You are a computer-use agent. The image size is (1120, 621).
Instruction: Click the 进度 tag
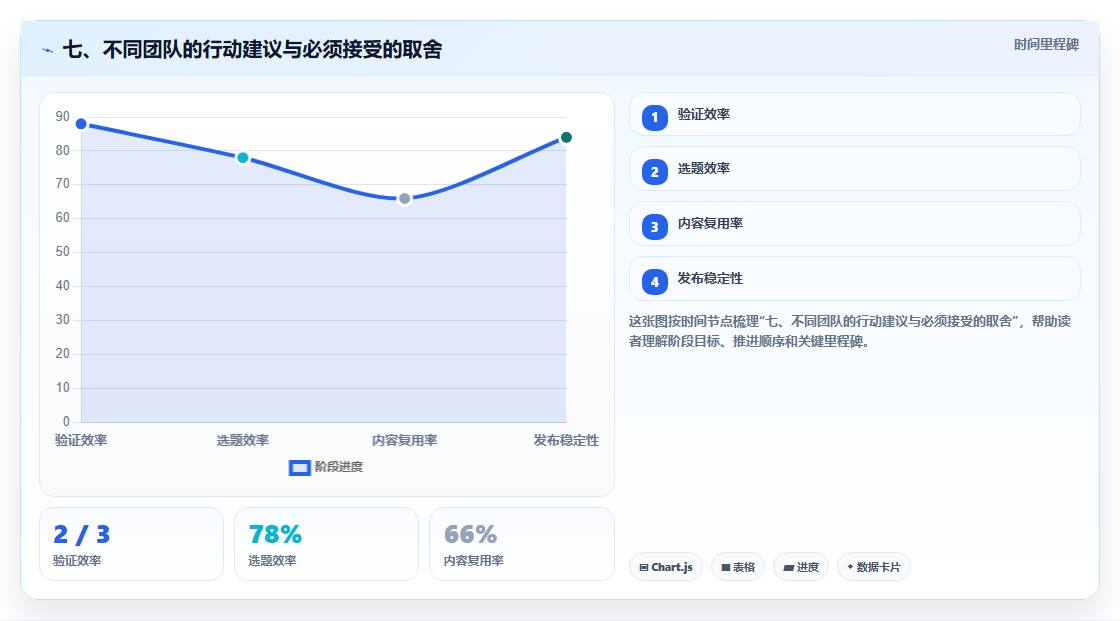point(801,567)
